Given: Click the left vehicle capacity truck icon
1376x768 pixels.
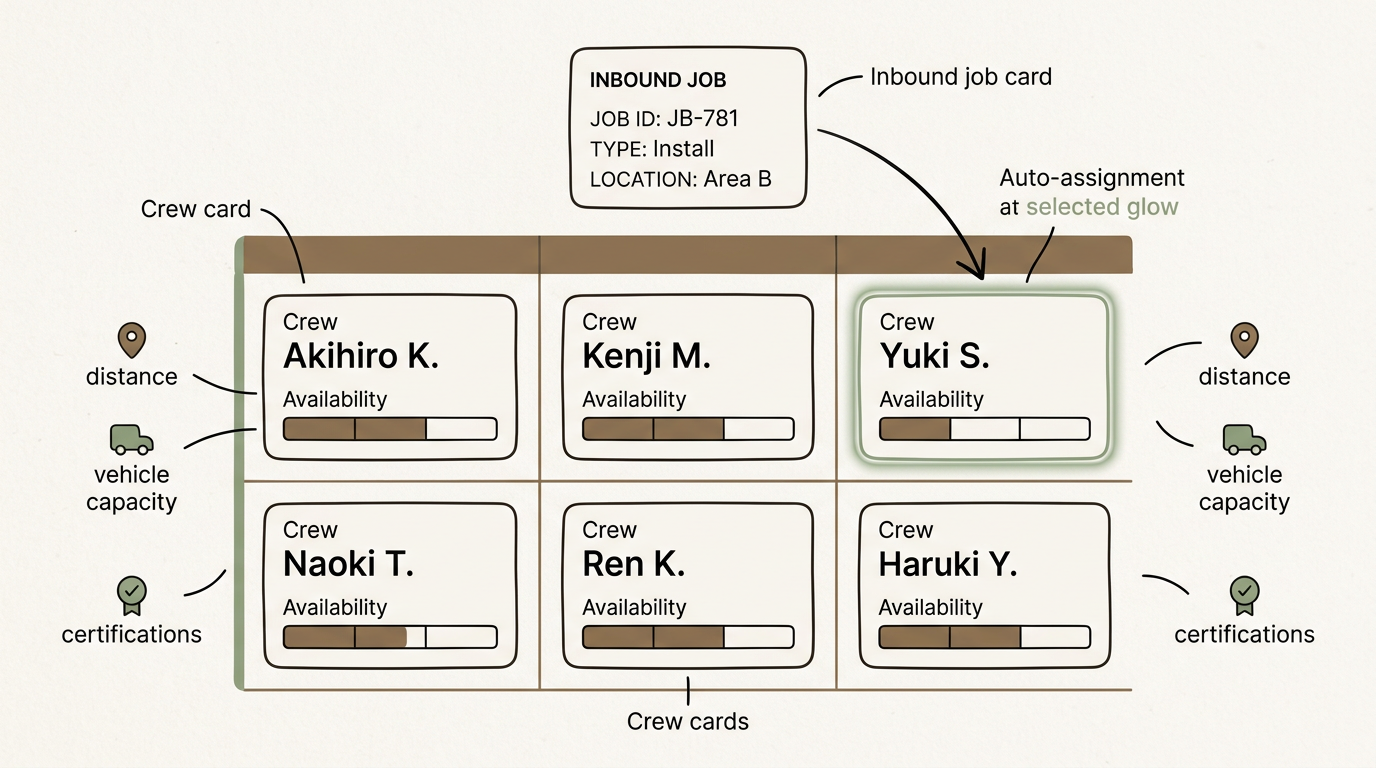Looking at the screenshot, I should click(x=132, y=440).
